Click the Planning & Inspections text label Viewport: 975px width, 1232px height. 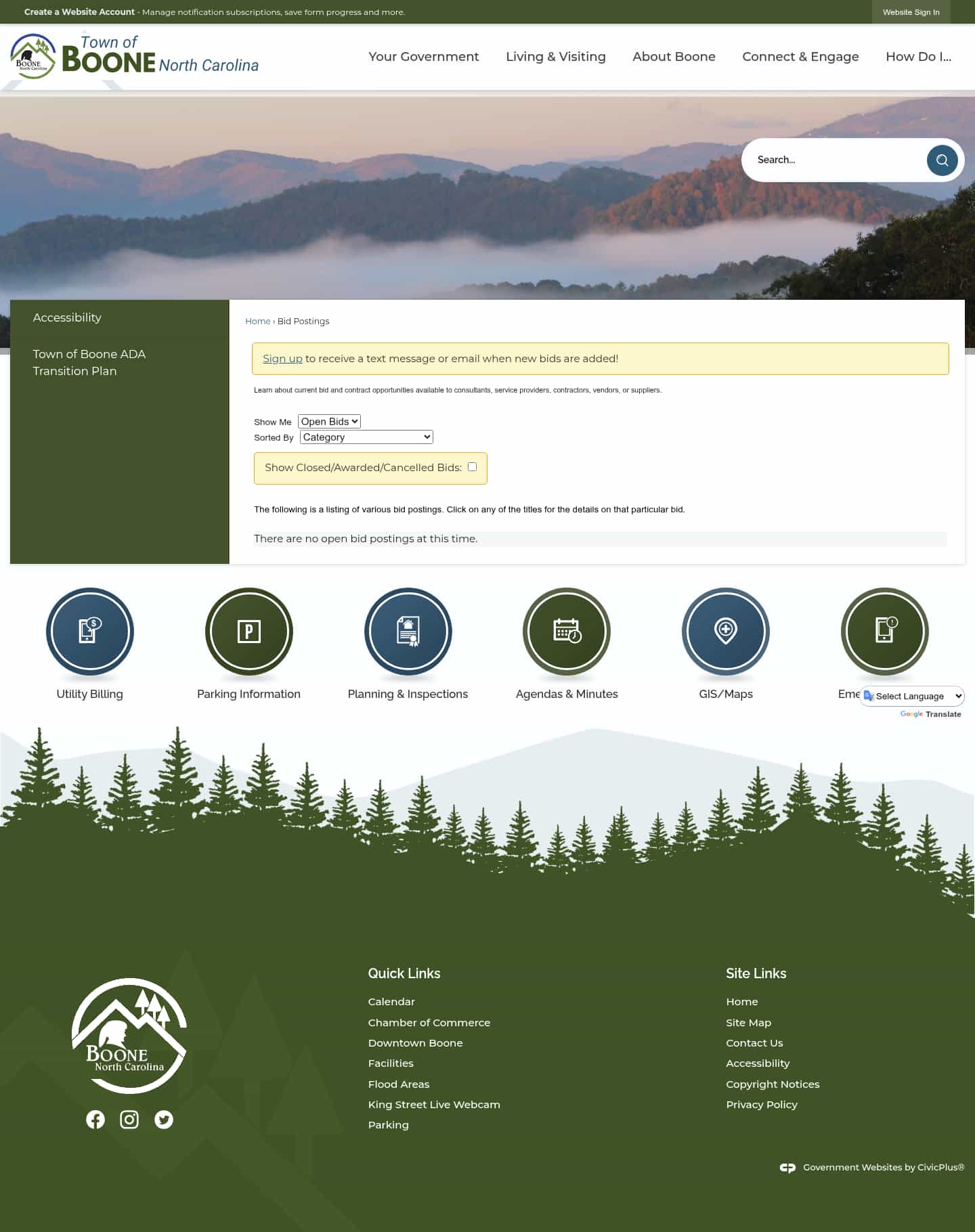click(408, 694)
